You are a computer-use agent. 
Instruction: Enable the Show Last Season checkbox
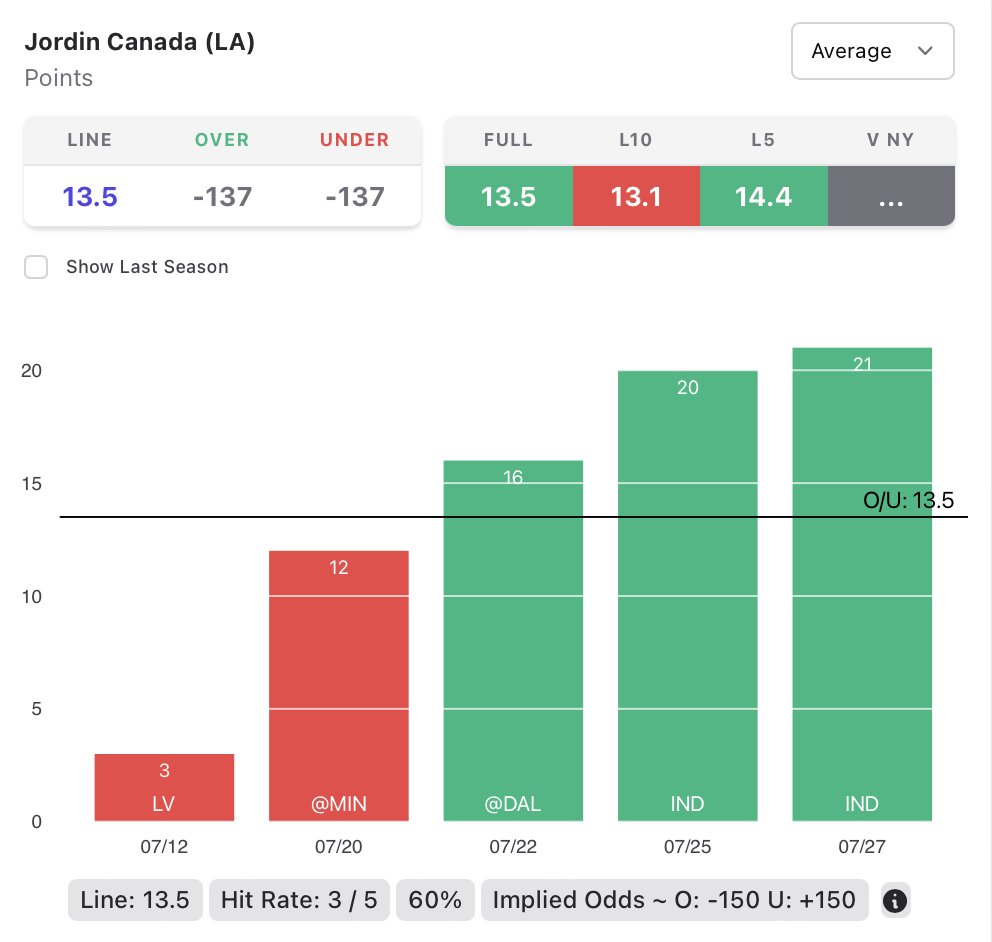[36, 267]
